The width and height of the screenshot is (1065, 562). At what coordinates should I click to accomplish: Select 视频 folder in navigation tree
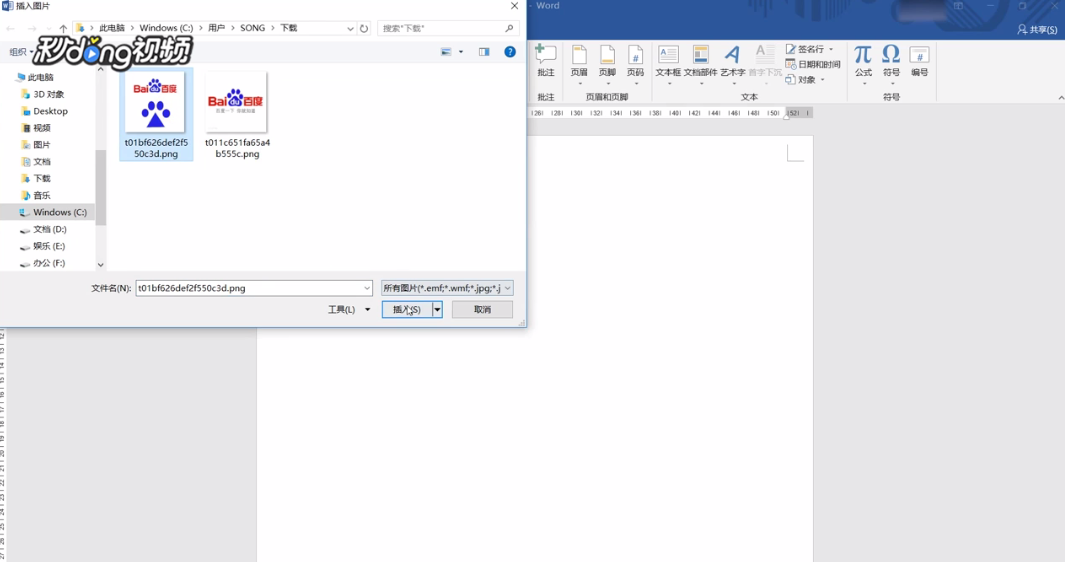click(x=41, y=128)
